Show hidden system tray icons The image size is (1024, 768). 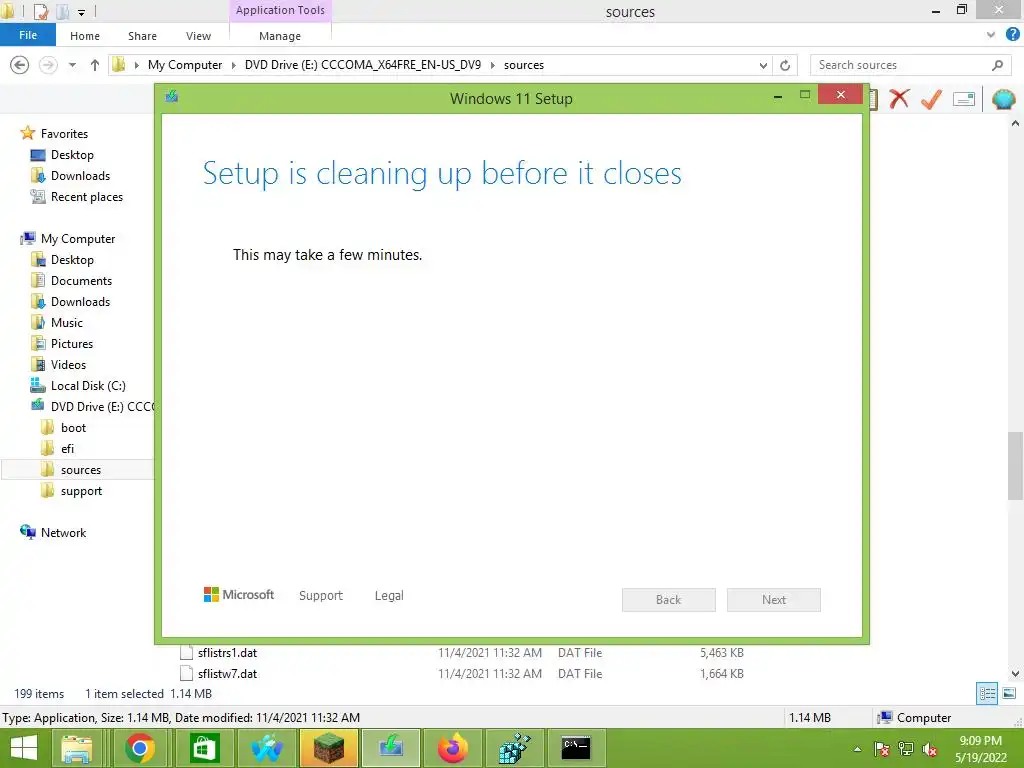857,749
